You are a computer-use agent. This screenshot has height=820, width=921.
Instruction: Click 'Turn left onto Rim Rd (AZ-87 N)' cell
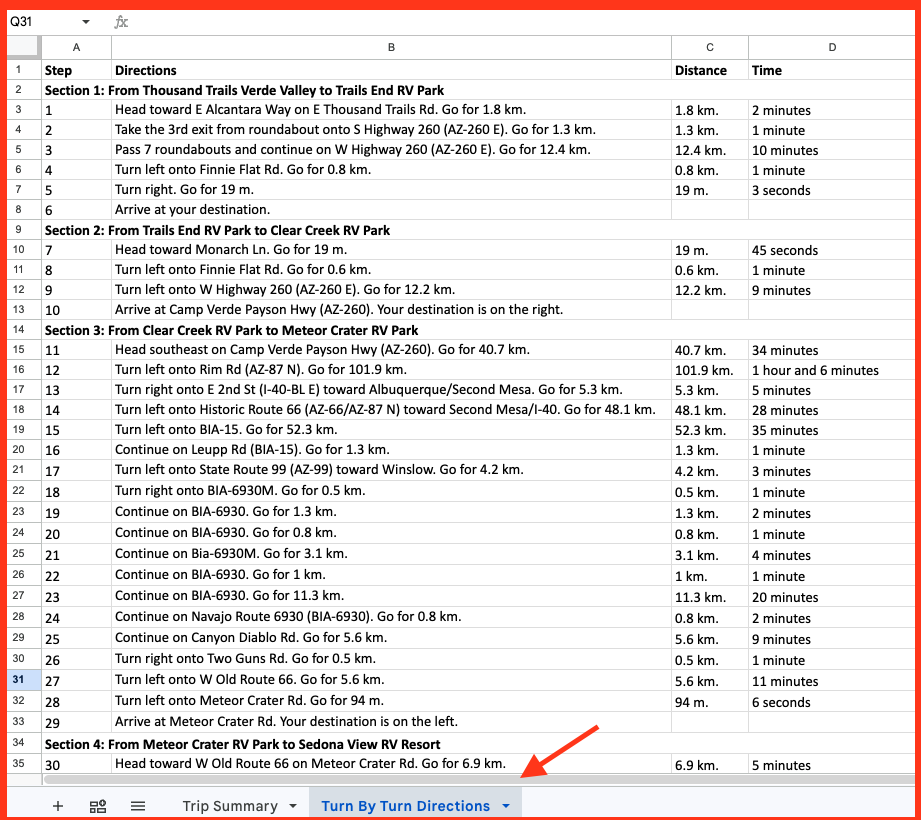(391, 369)
